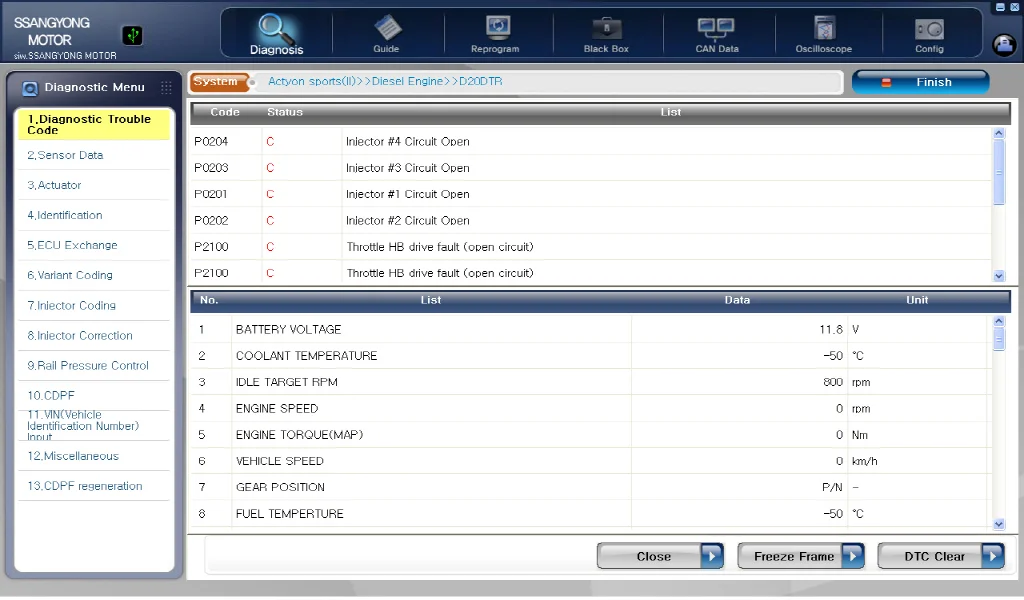Select 2.Sensor Data menu item
Image resolution: width=1024 pixels, height=600 pixels.
(94, 155)
